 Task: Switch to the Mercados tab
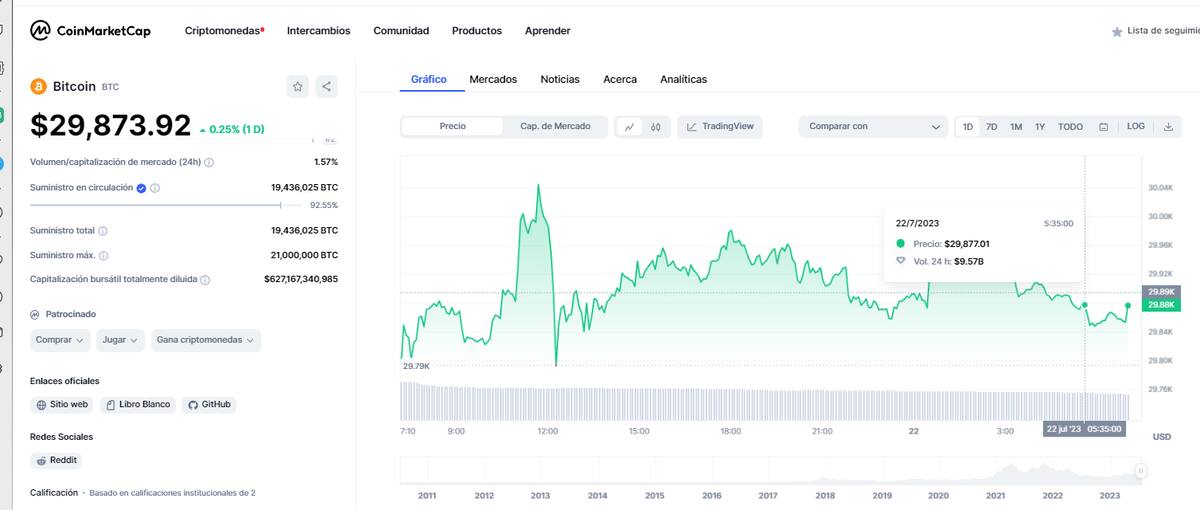pyautogui.click(x=493, y=79)
